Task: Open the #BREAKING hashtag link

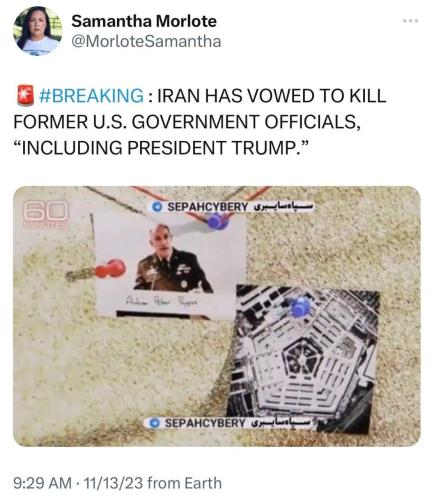Action: [91, 96]
